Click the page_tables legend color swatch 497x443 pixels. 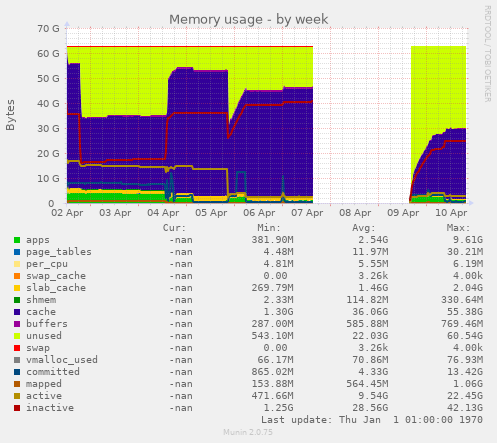coord(17,252)
